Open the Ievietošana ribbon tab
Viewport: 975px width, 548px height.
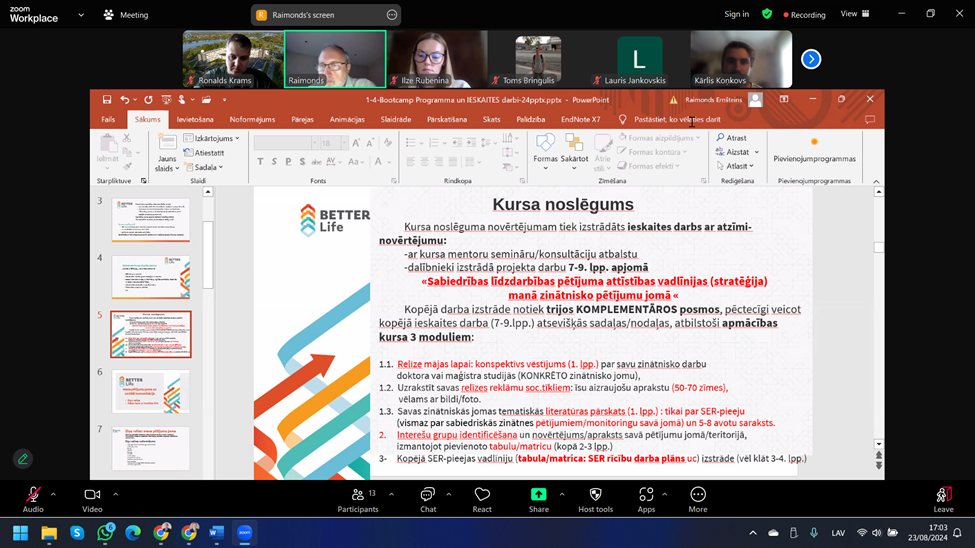pos(195,119)
